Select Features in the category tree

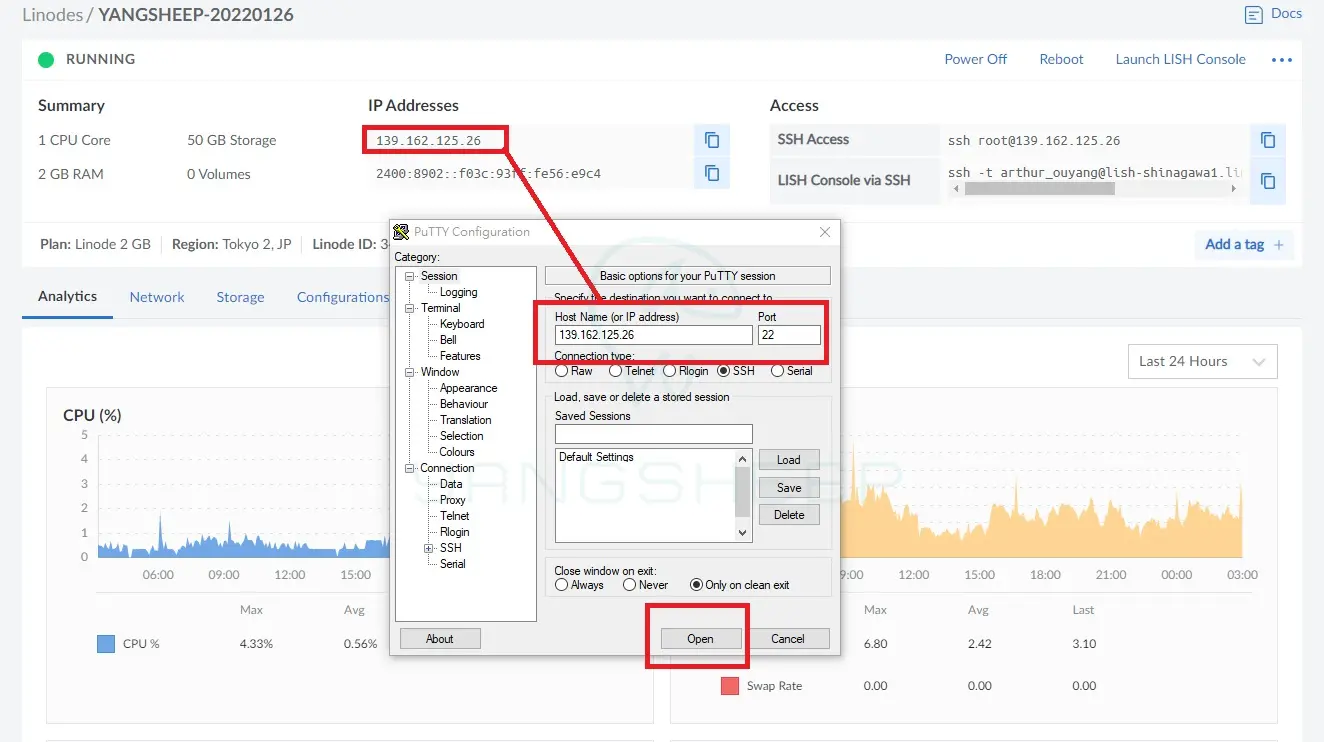460,356
